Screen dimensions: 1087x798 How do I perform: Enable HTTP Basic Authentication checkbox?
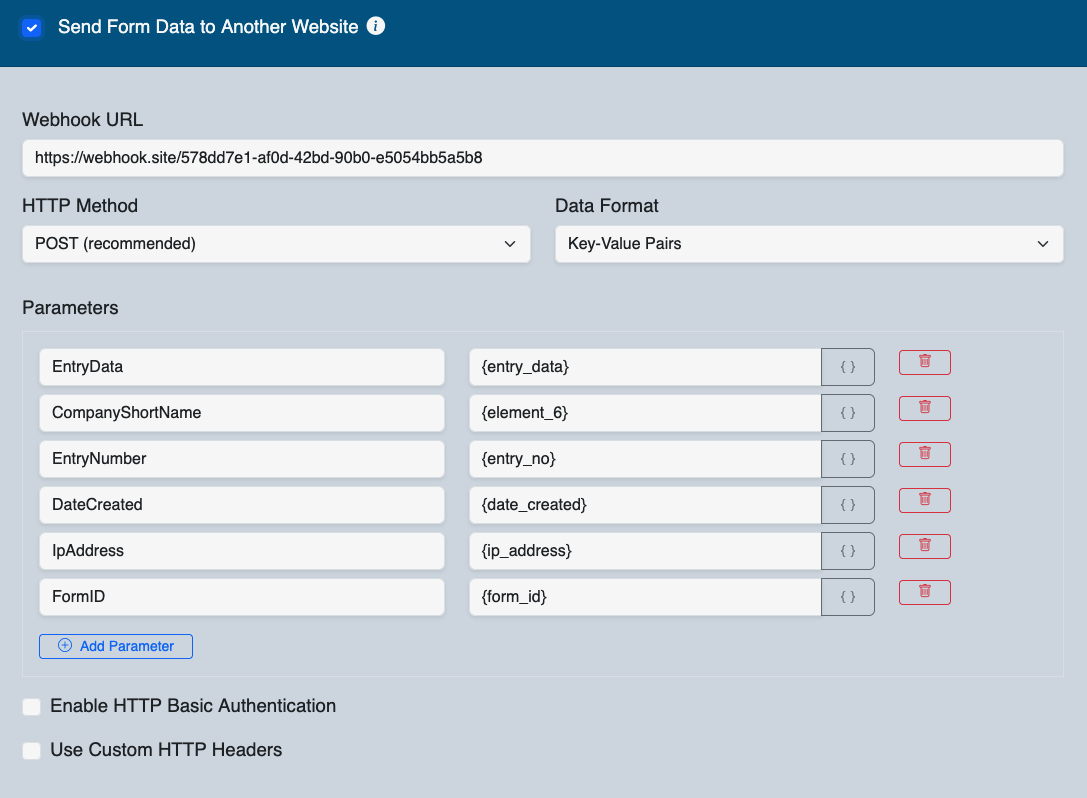coord(32,707)
